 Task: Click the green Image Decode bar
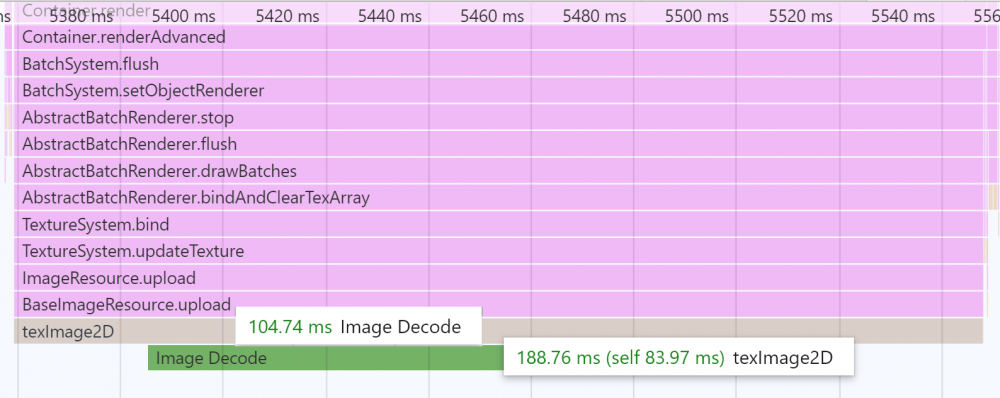[325, 358]
